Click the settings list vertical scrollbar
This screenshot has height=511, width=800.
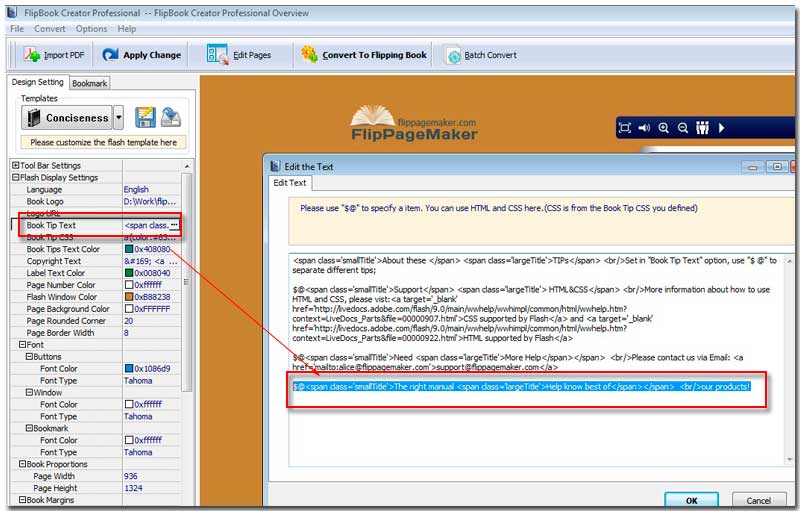(x=187, y=282)
